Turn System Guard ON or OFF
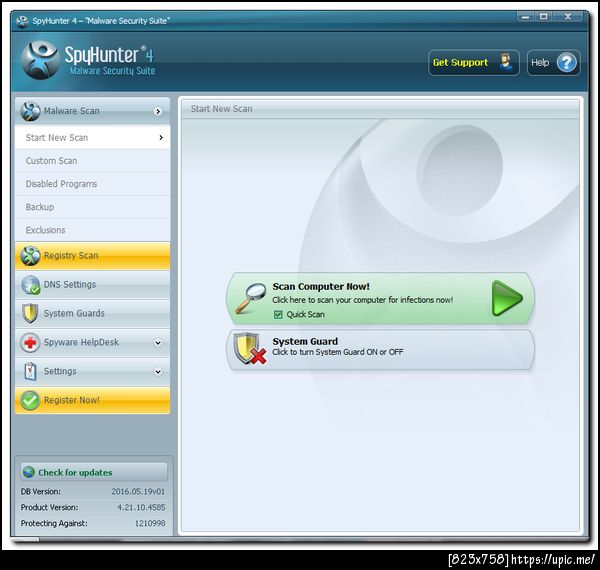 (381, 350)
